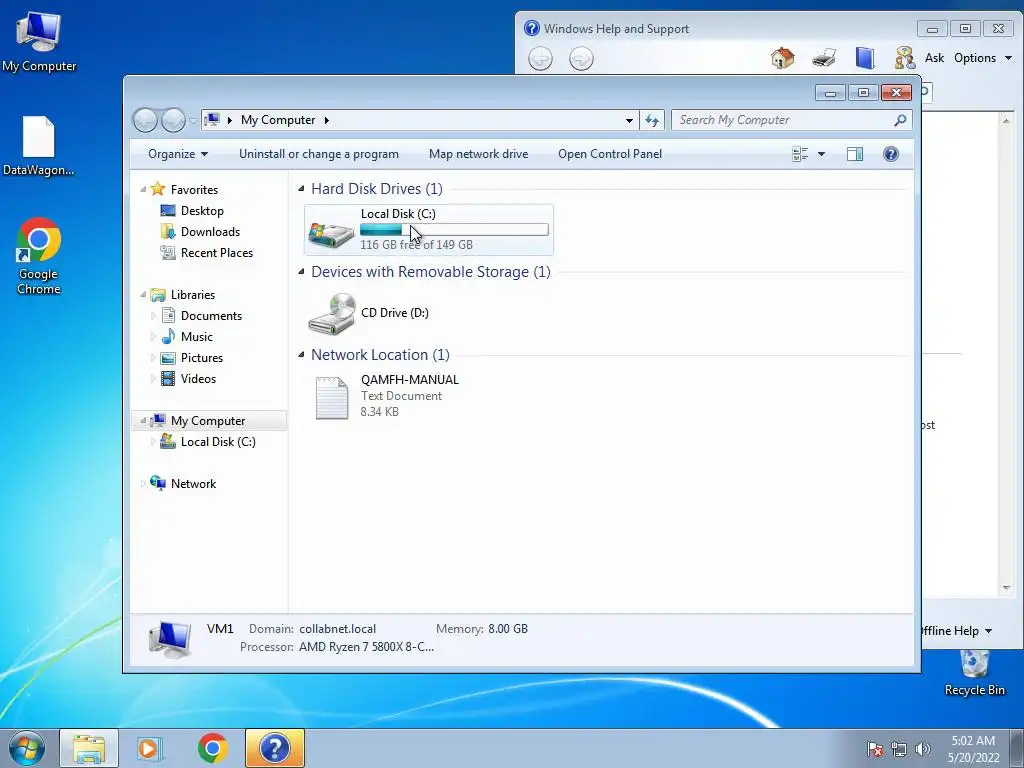Image resolution: width=1024 pixels, height=768 pixels.
Task: Open Options dropdown in Help window
Action: (983, 58)
